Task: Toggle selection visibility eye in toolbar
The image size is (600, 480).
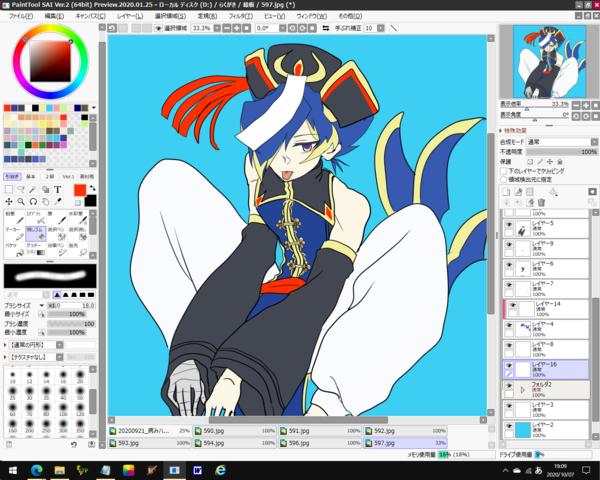Action: point(158,28)
